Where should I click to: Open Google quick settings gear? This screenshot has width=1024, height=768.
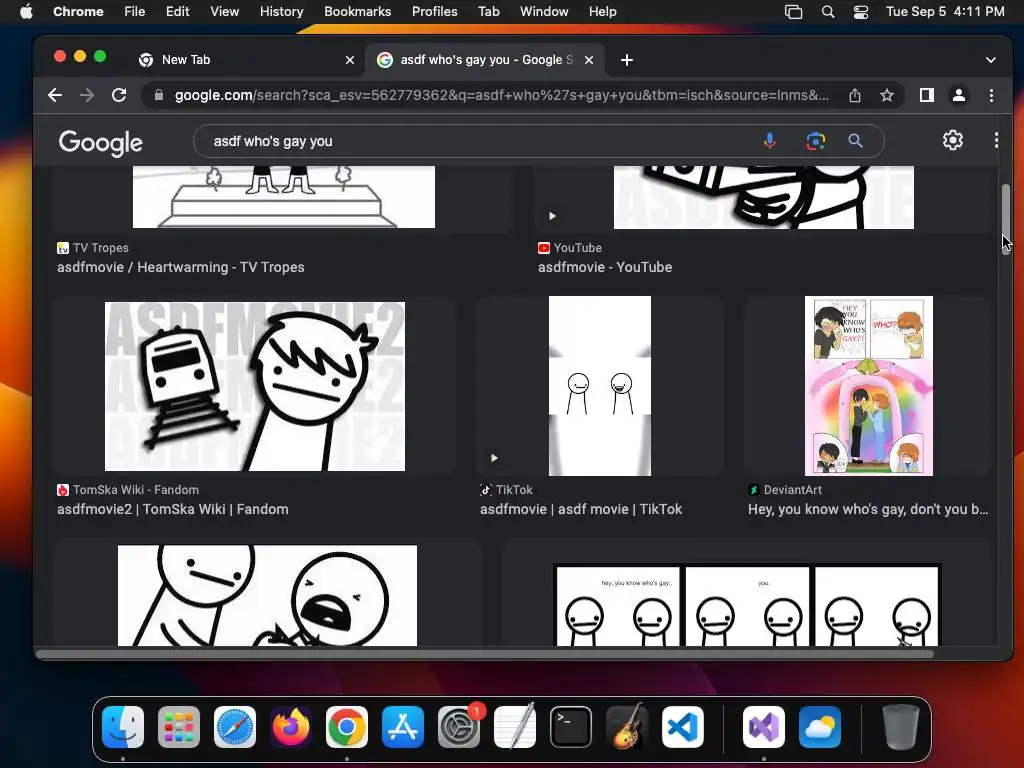tap(953, 140)
